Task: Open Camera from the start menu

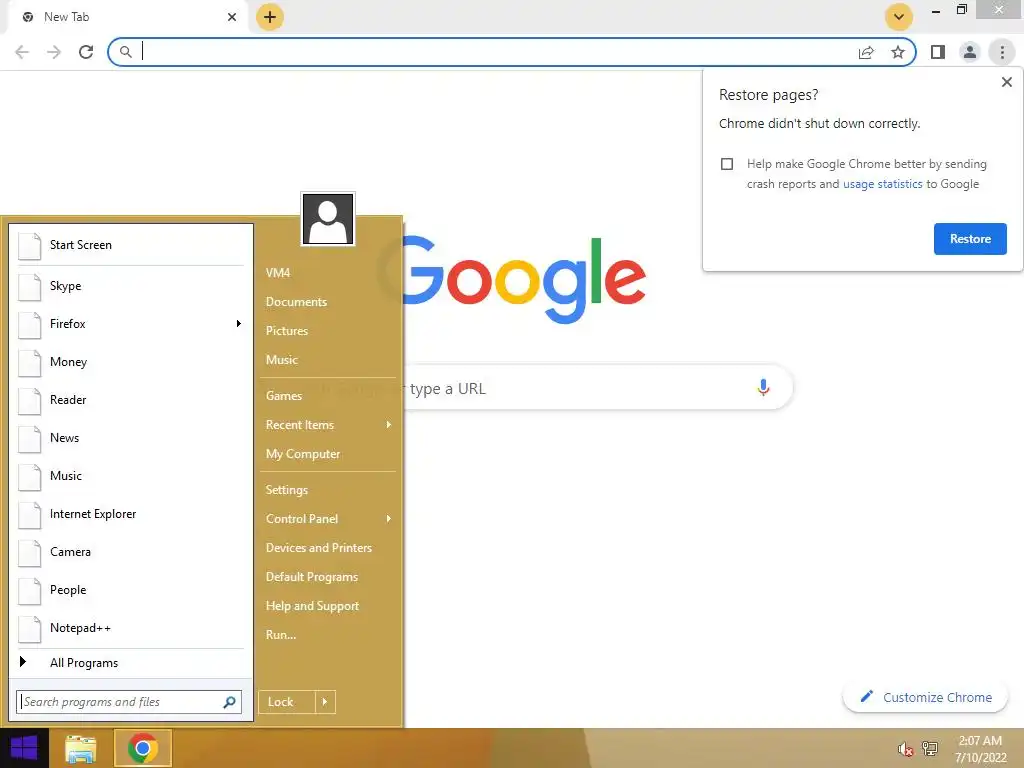Action: click(131, 552)
